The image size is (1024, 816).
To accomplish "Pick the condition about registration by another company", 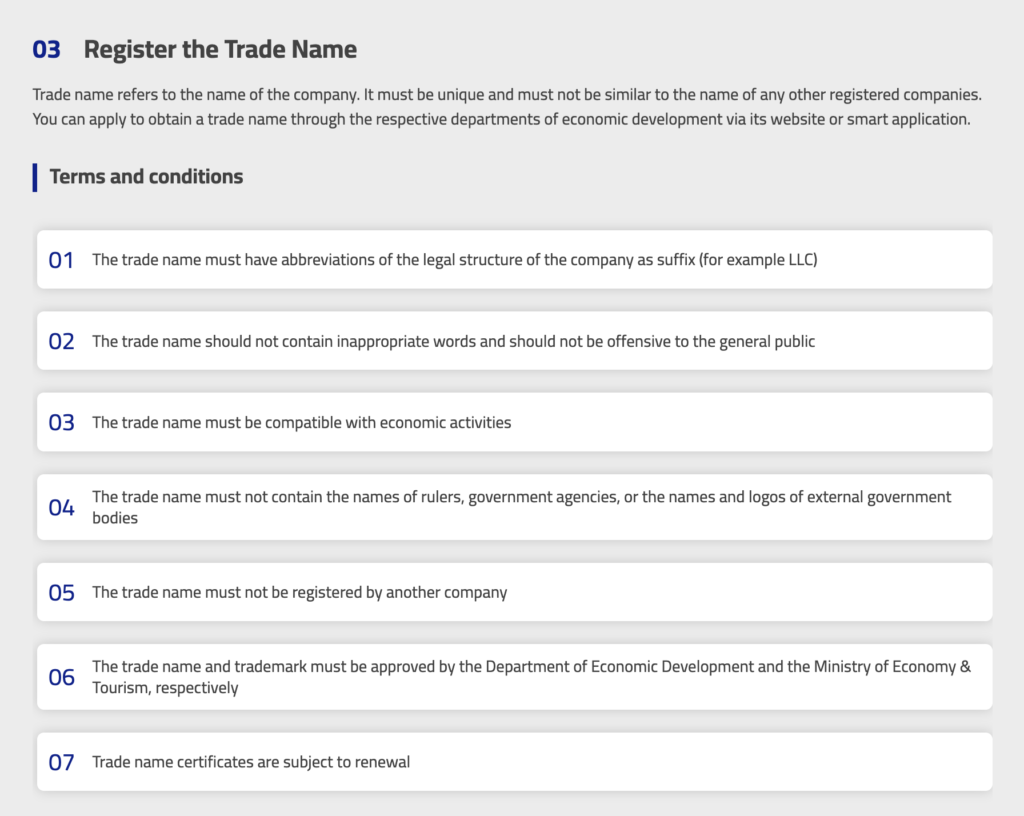I will click(299, 593).
